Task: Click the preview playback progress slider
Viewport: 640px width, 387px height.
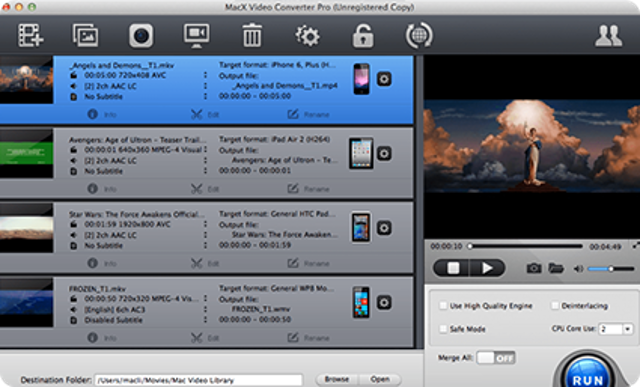Action: tap(526, 246)
